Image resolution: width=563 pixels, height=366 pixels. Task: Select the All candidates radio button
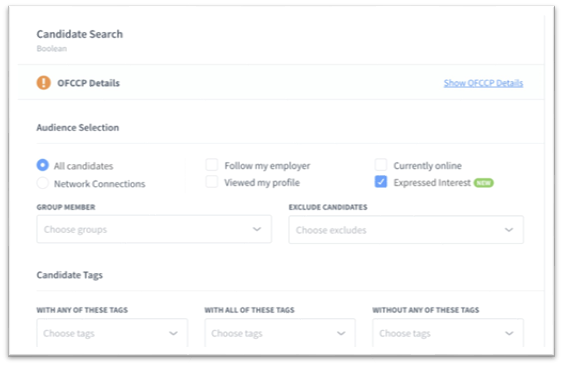point(42,165)
